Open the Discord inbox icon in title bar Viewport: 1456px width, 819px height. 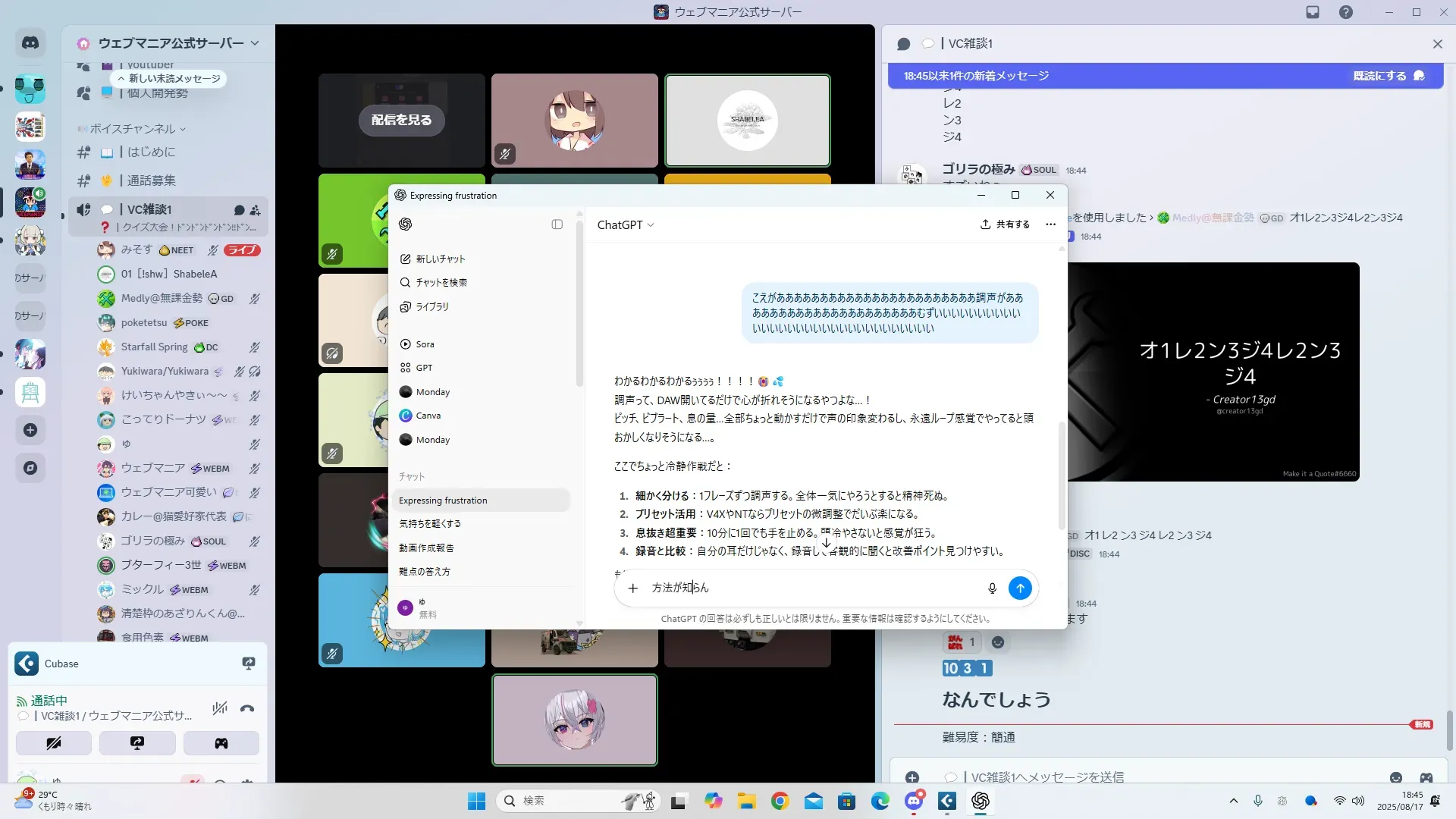pyautogui.click(x=1313, y=12)
